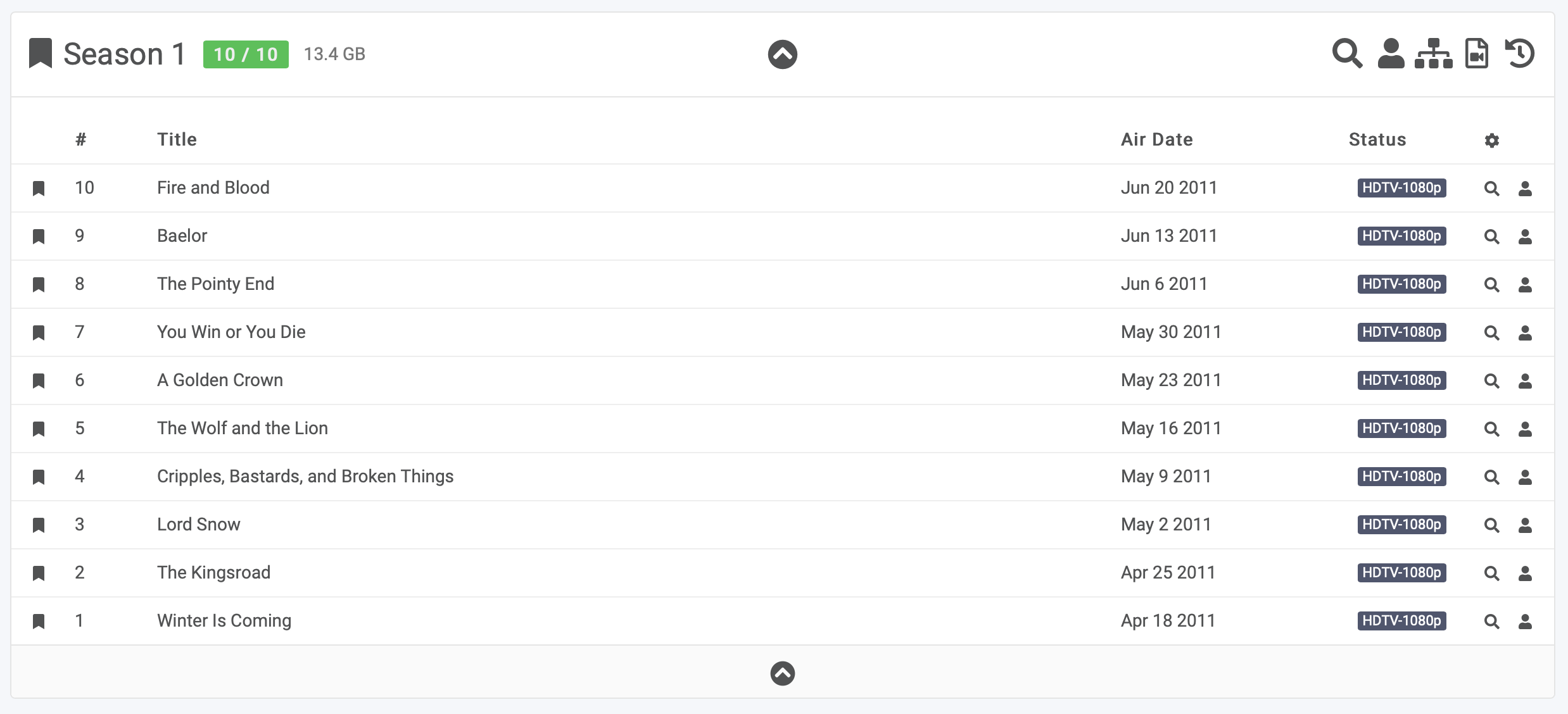Open Season 1 history
The image size is (1568, 714).
click(x=1520, y=53)
